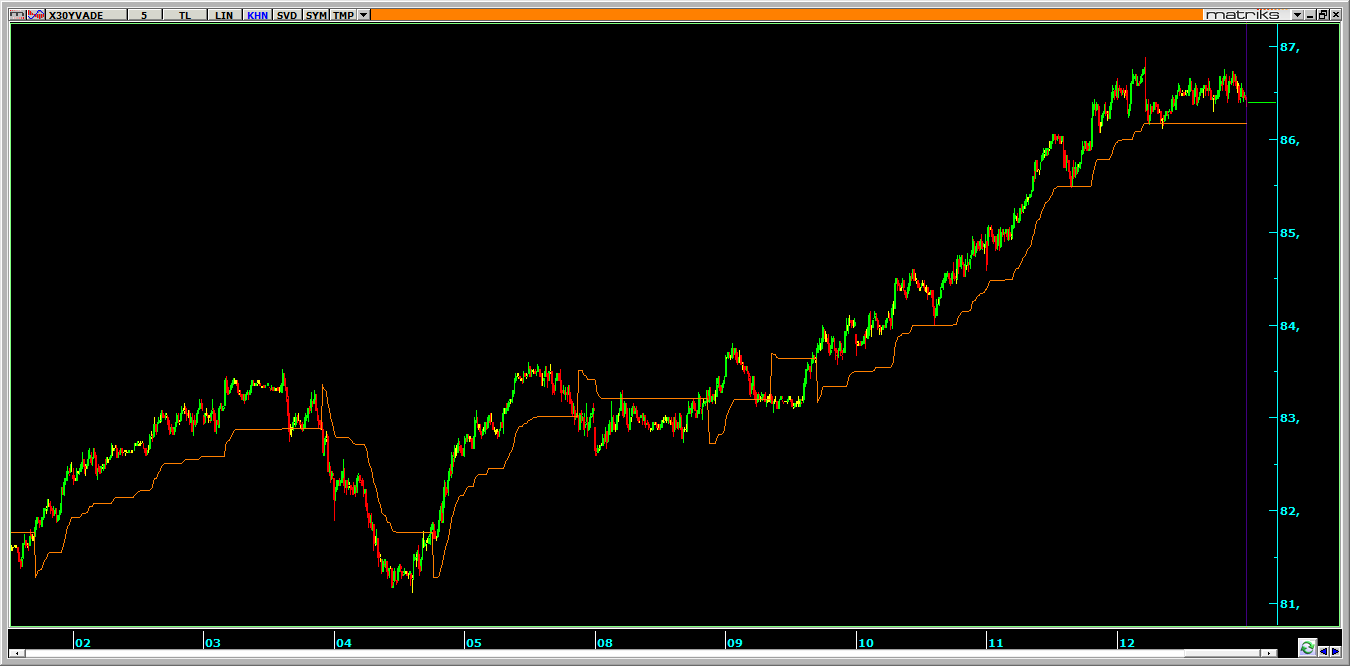Image resolution: width=1350 pixels, height=666 pixels.
Task: Click the 02 date marker on time axis
Action: click(x=82, y=643)
